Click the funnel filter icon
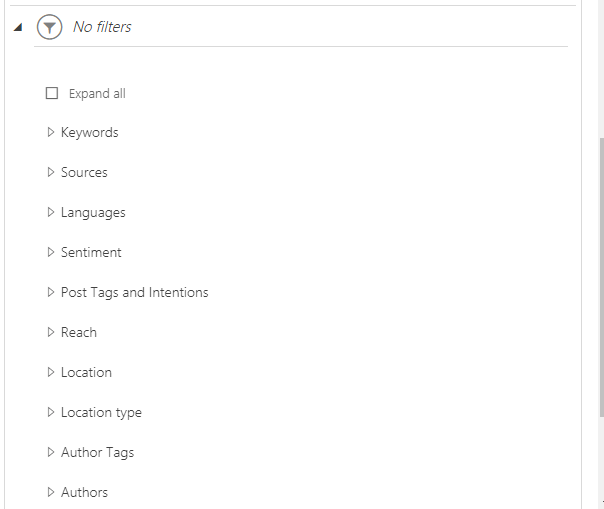The width and height of the screenshot is (604, 509). pyautogui.click(x=49, y=27)
